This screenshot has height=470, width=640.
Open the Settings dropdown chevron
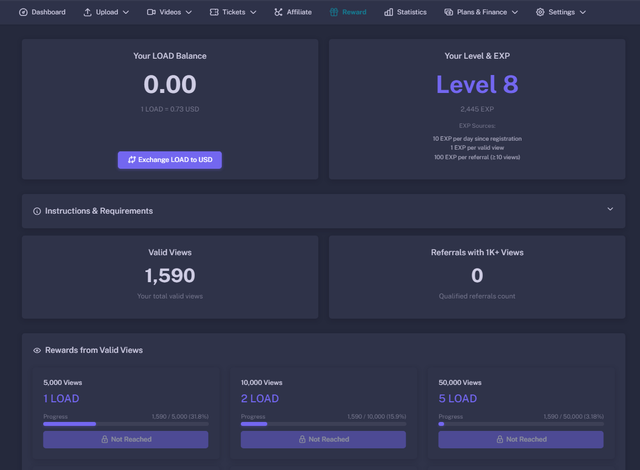coord(582,12)
